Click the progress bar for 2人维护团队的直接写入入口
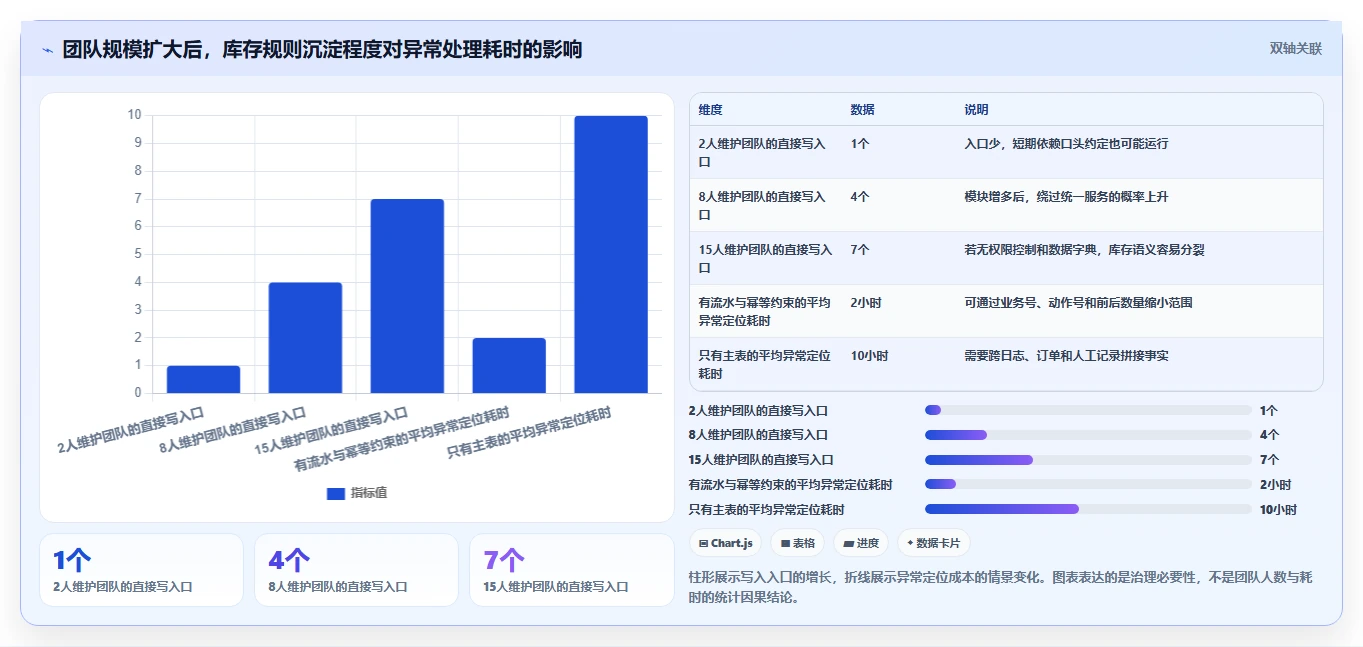Viewport: 1363px width, 647px height. pyautogui.click(x=1088, y=410)
